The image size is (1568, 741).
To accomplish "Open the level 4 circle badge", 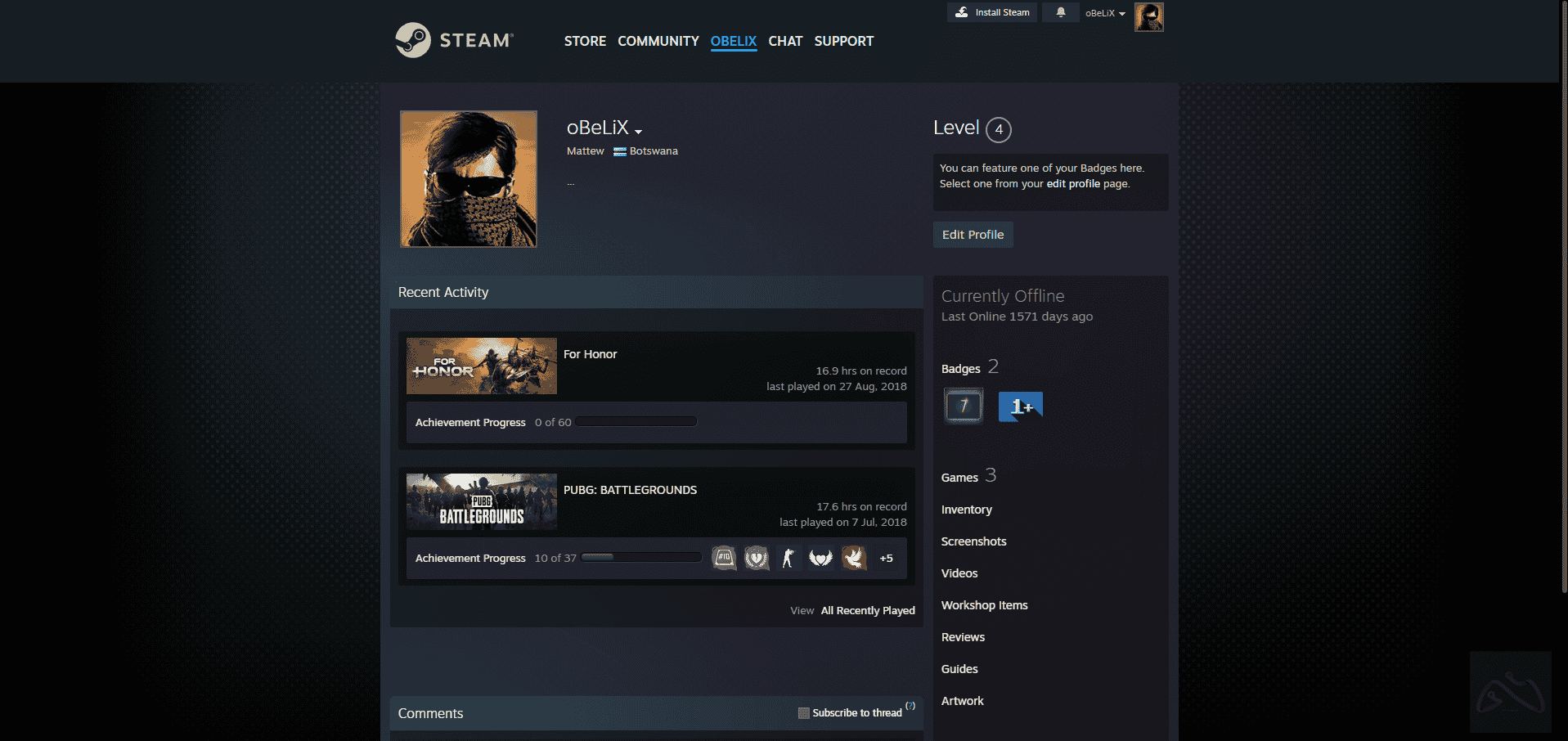I will coord(999,129).
